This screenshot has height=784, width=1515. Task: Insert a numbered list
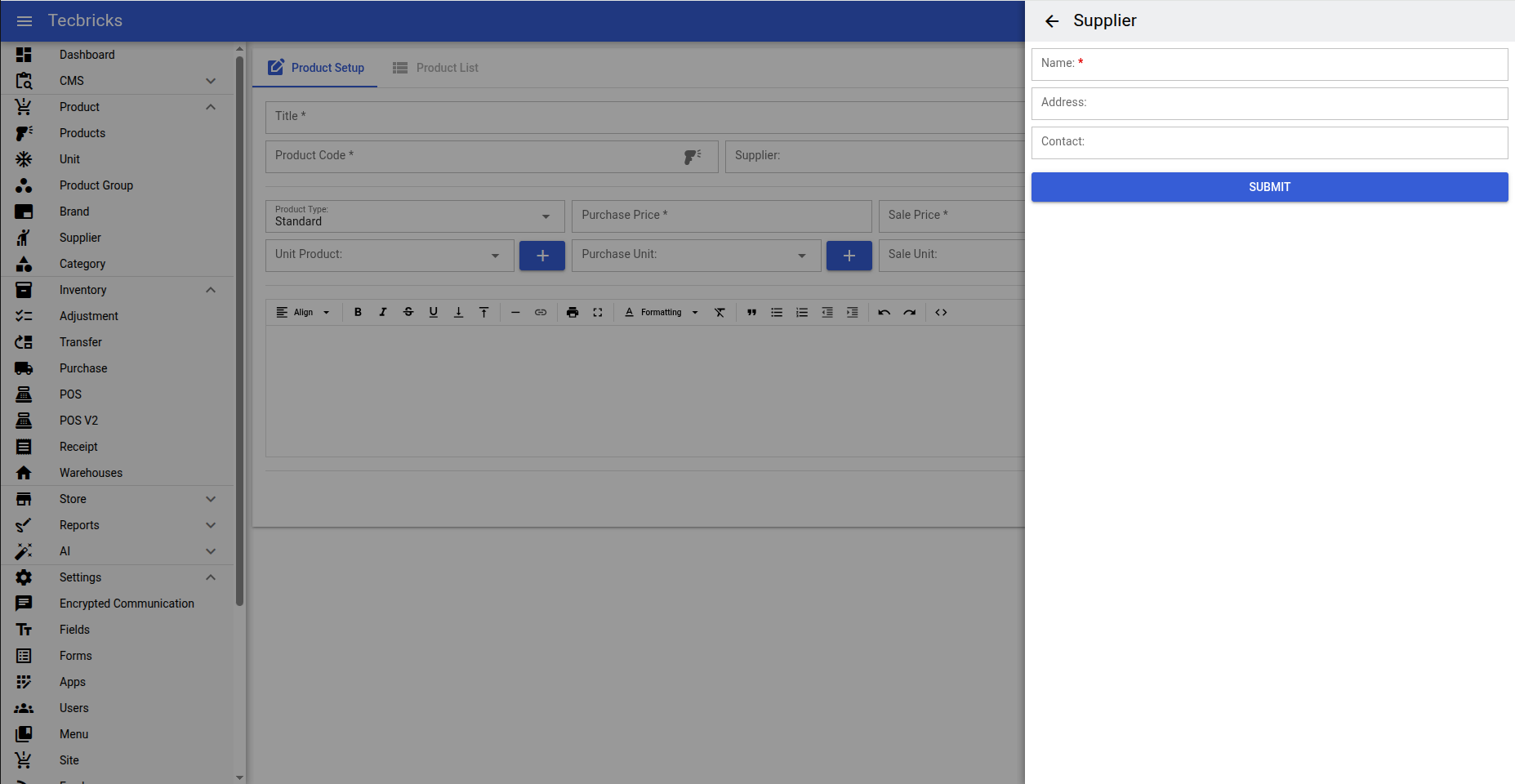click(802, 312)
